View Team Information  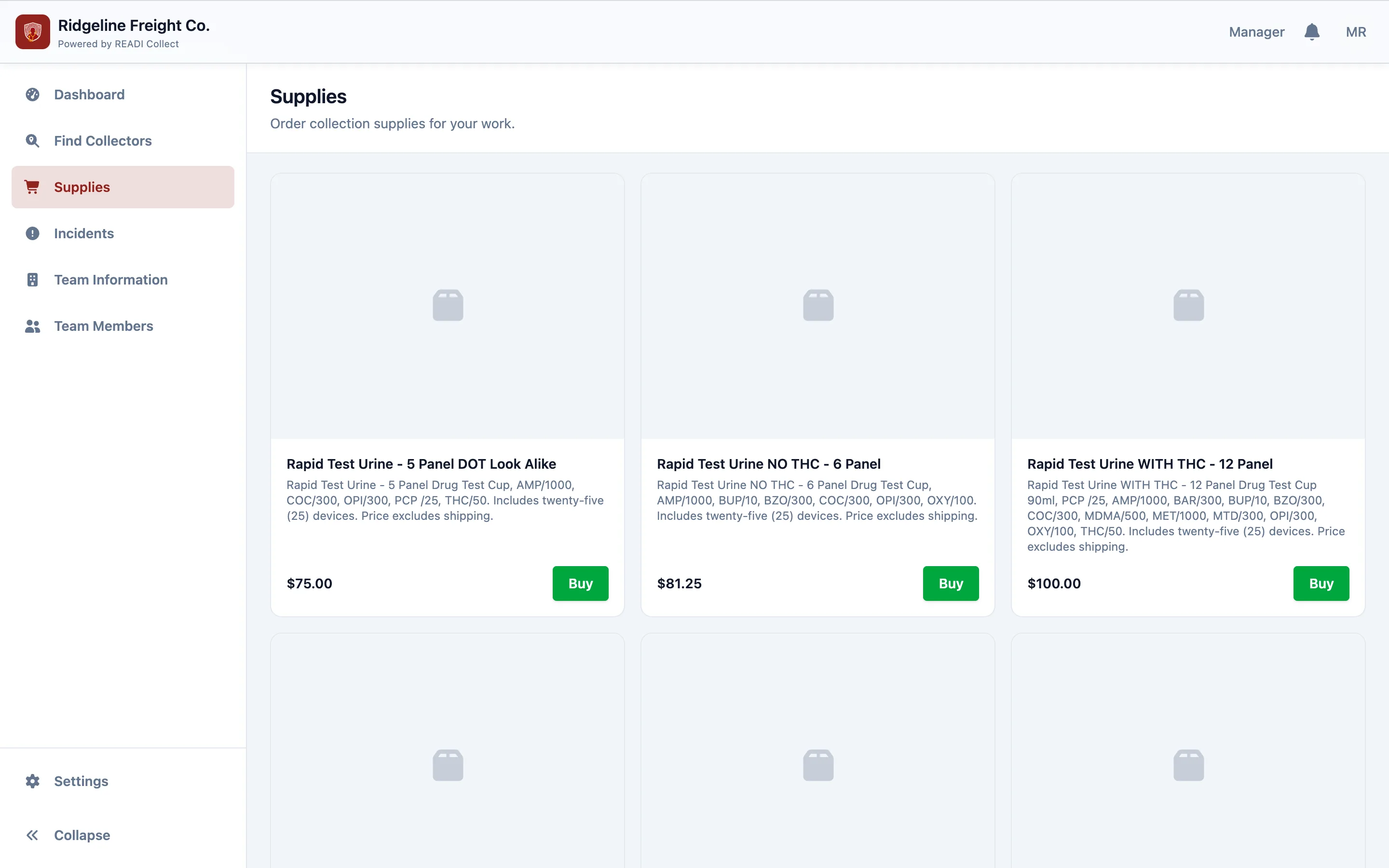tap(123, 280)
